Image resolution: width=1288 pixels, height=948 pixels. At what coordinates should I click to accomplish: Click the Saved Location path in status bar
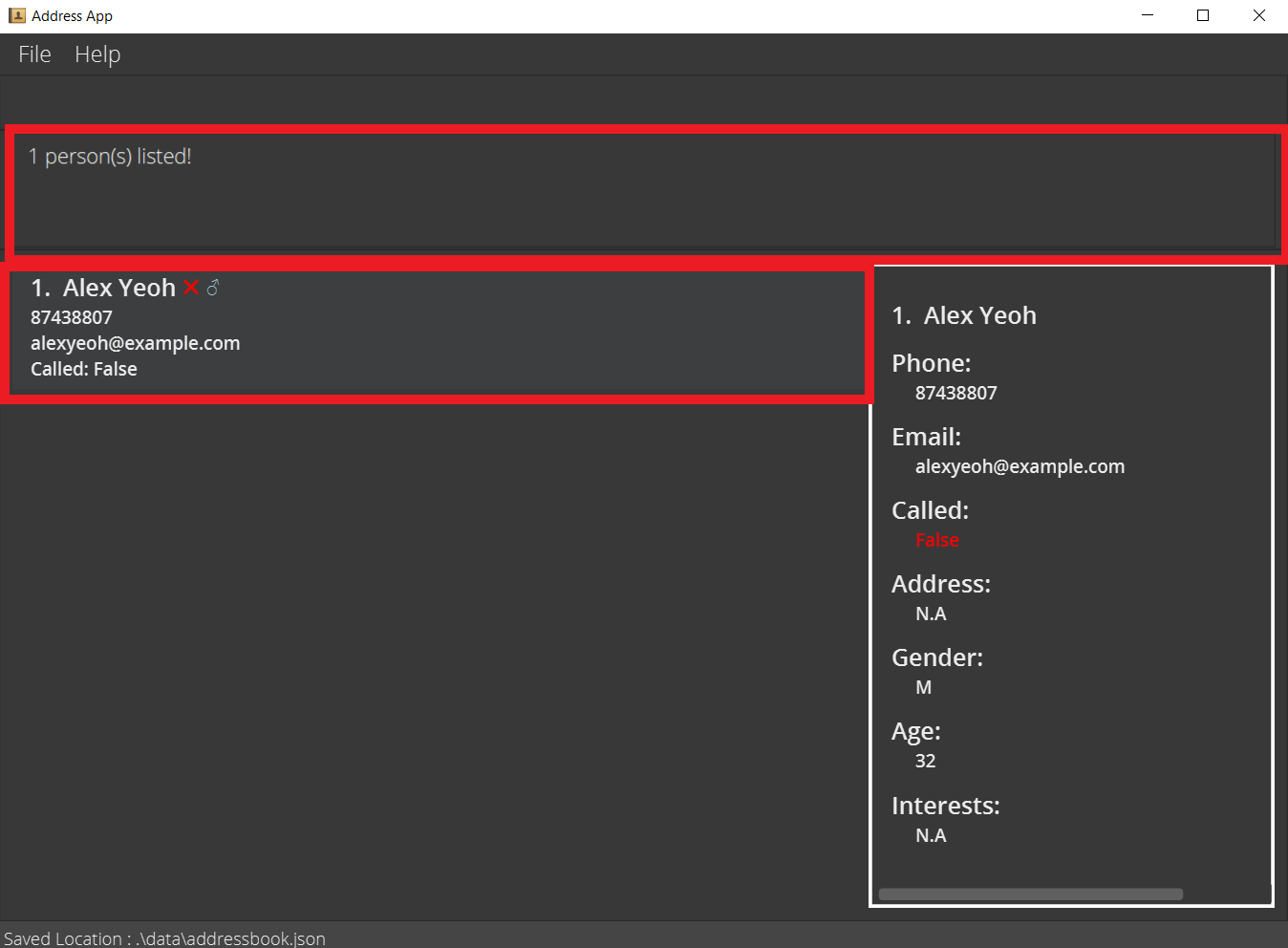[x=164, y=938]
